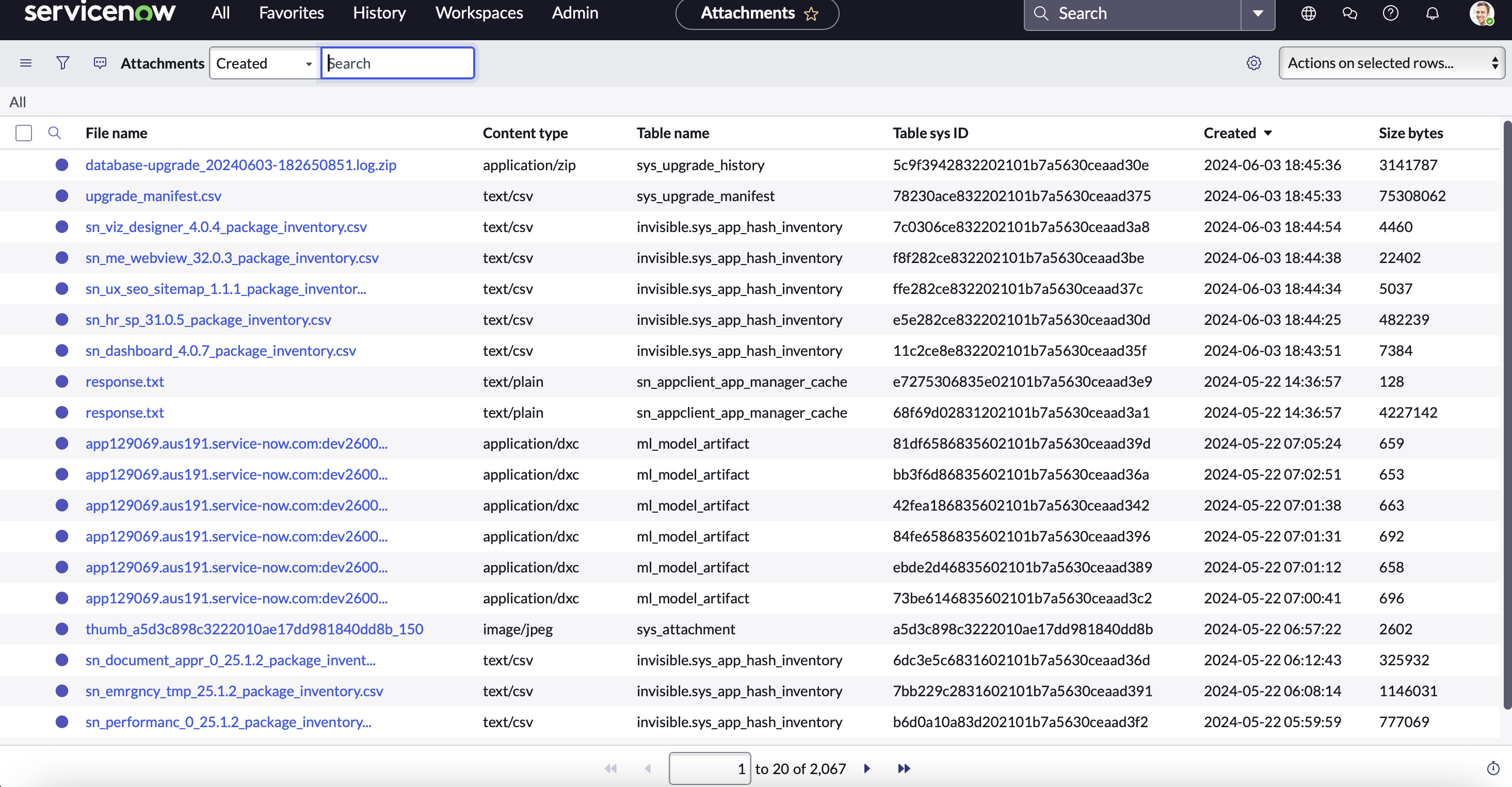Open Actions on selected rows dropdown

click(x=1391, y=63)
